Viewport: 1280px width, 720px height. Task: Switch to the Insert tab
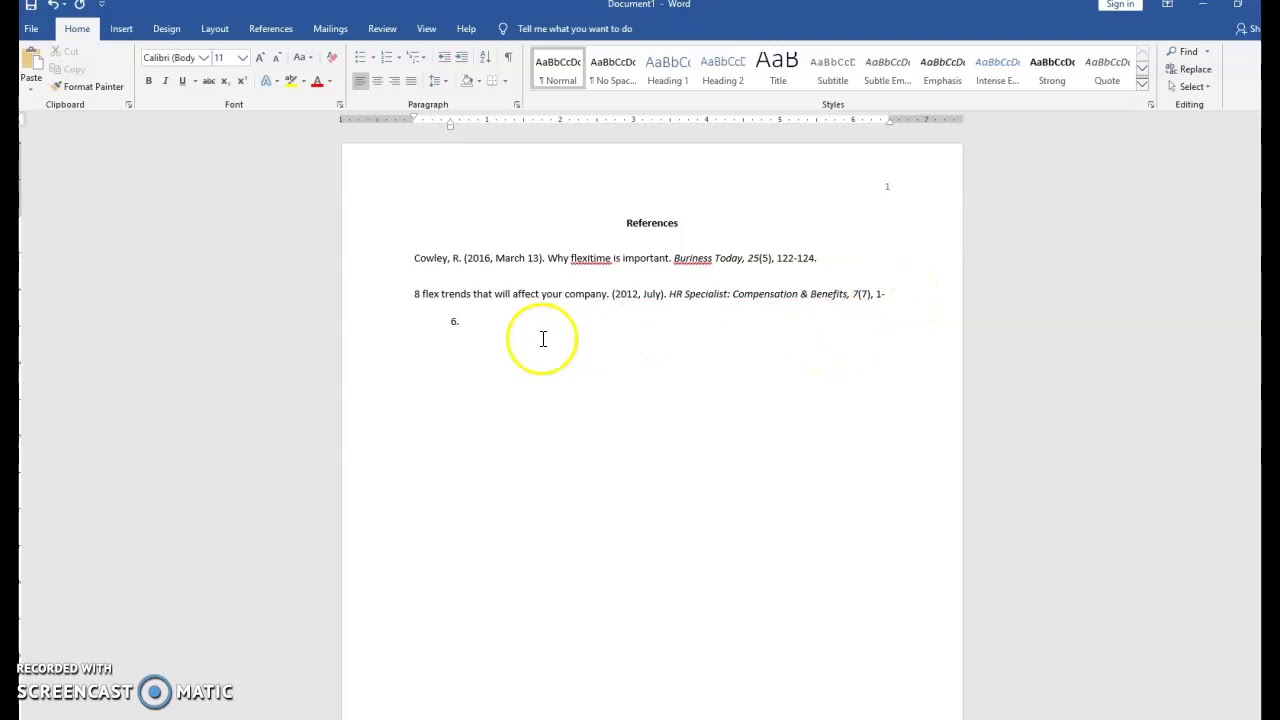121,29
